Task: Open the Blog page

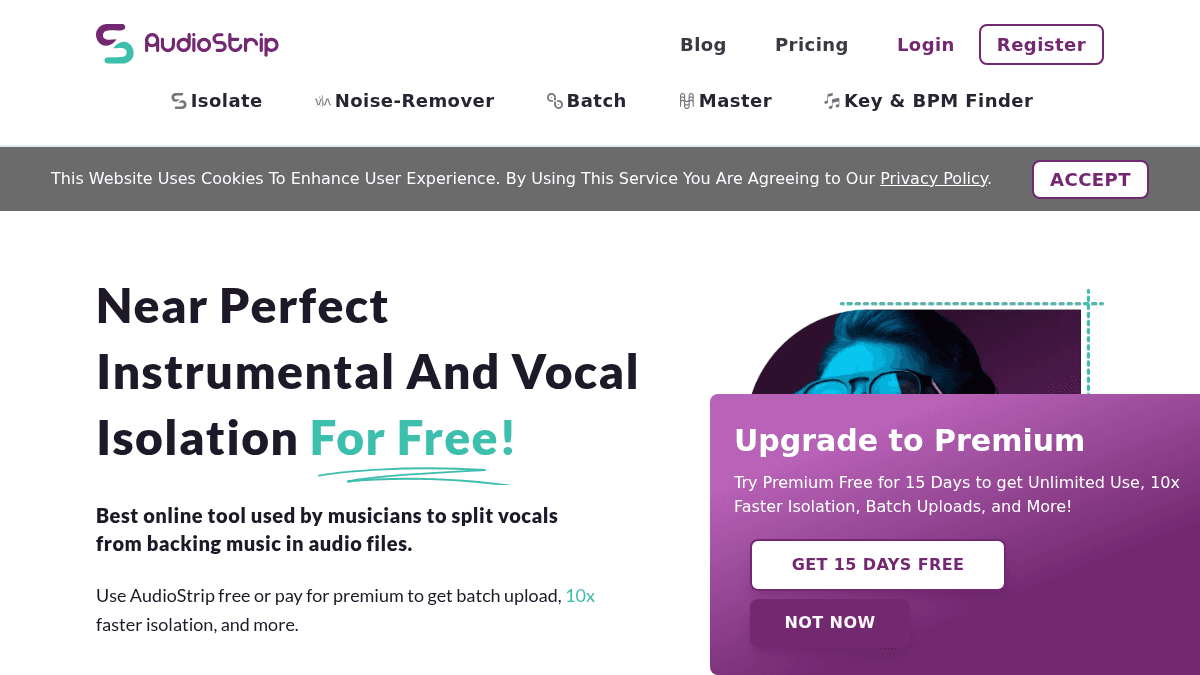Action: pos(703,45)
